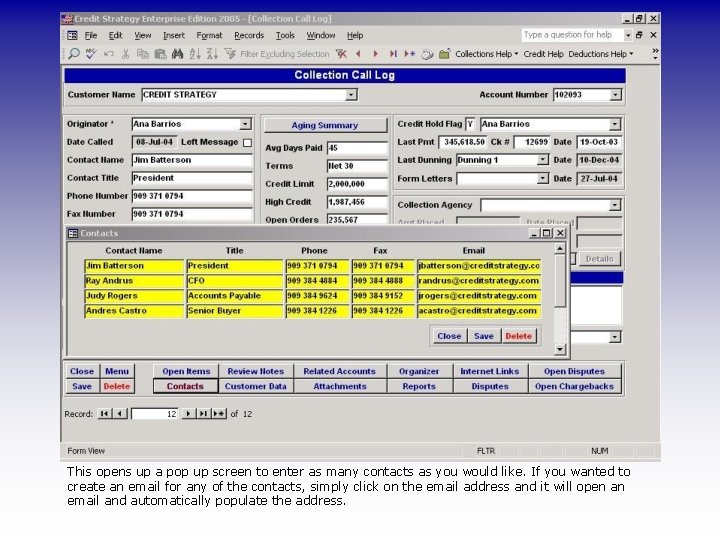
Task: Click Open Items button
Action: coord(186,371)
